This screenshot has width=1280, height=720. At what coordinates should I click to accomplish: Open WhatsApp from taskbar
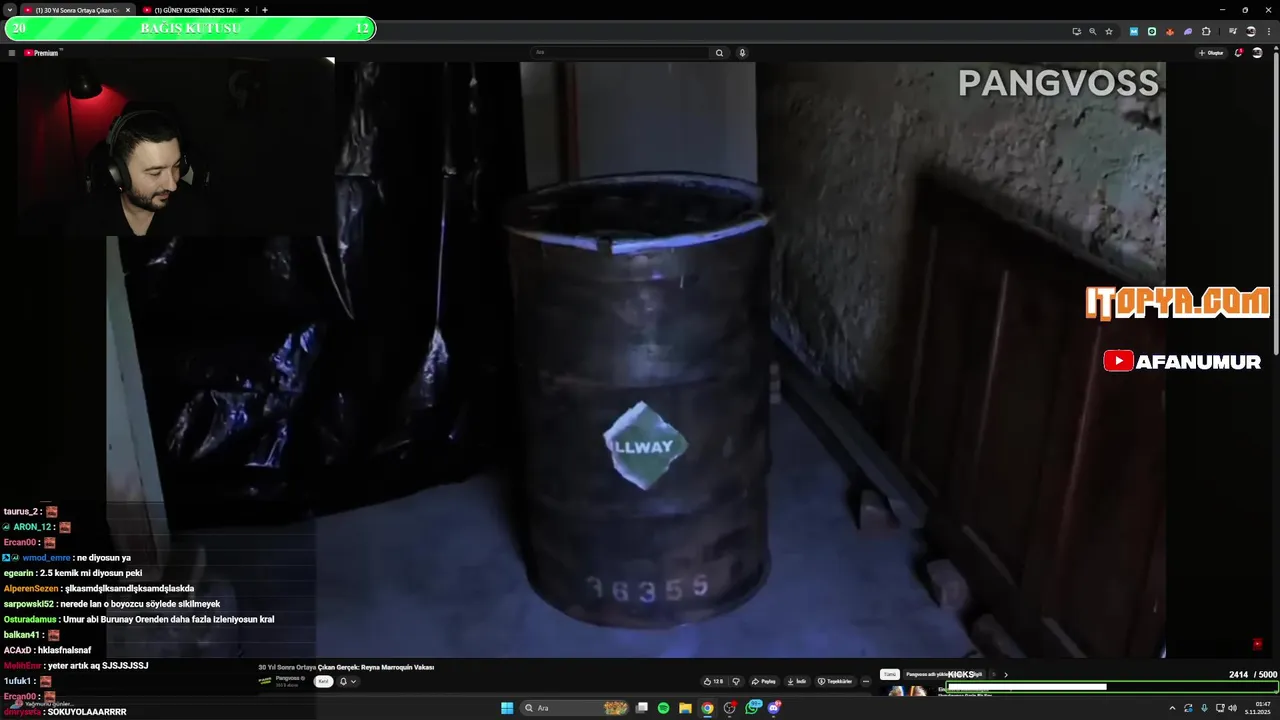pos(752,708)
